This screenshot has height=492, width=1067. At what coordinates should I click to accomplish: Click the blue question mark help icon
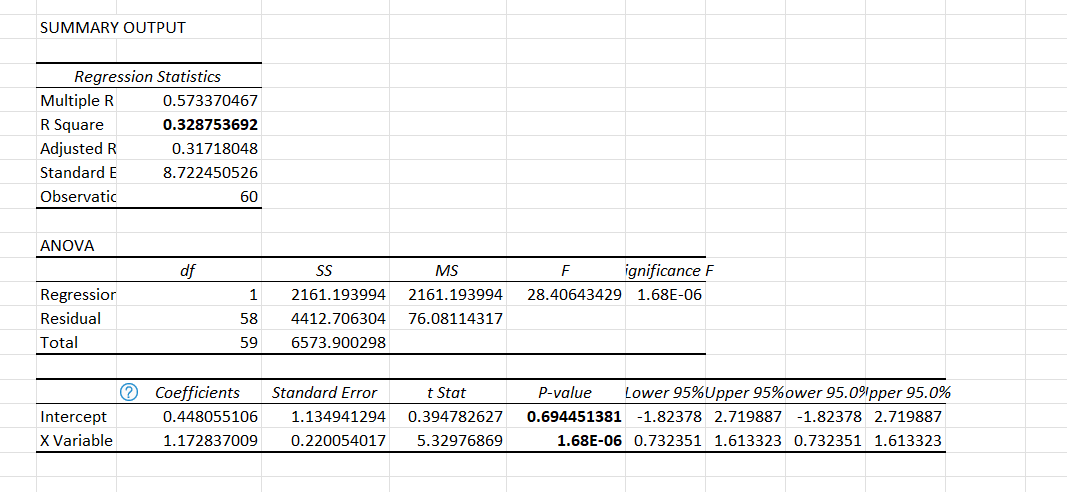point(127,392)
